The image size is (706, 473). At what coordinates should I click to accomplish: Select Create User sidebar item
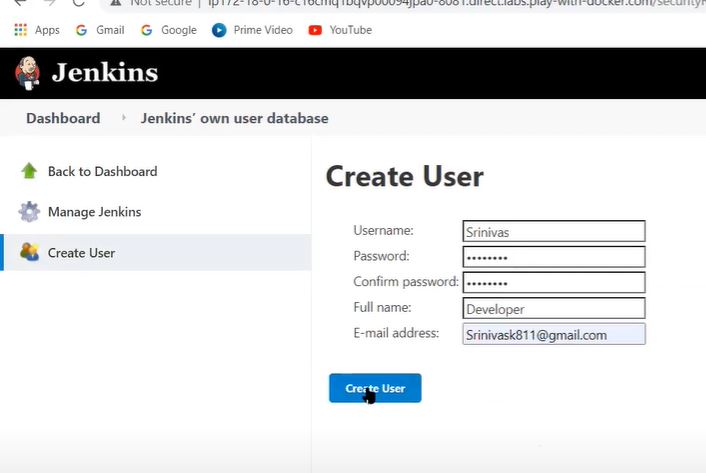click(156, 252)
